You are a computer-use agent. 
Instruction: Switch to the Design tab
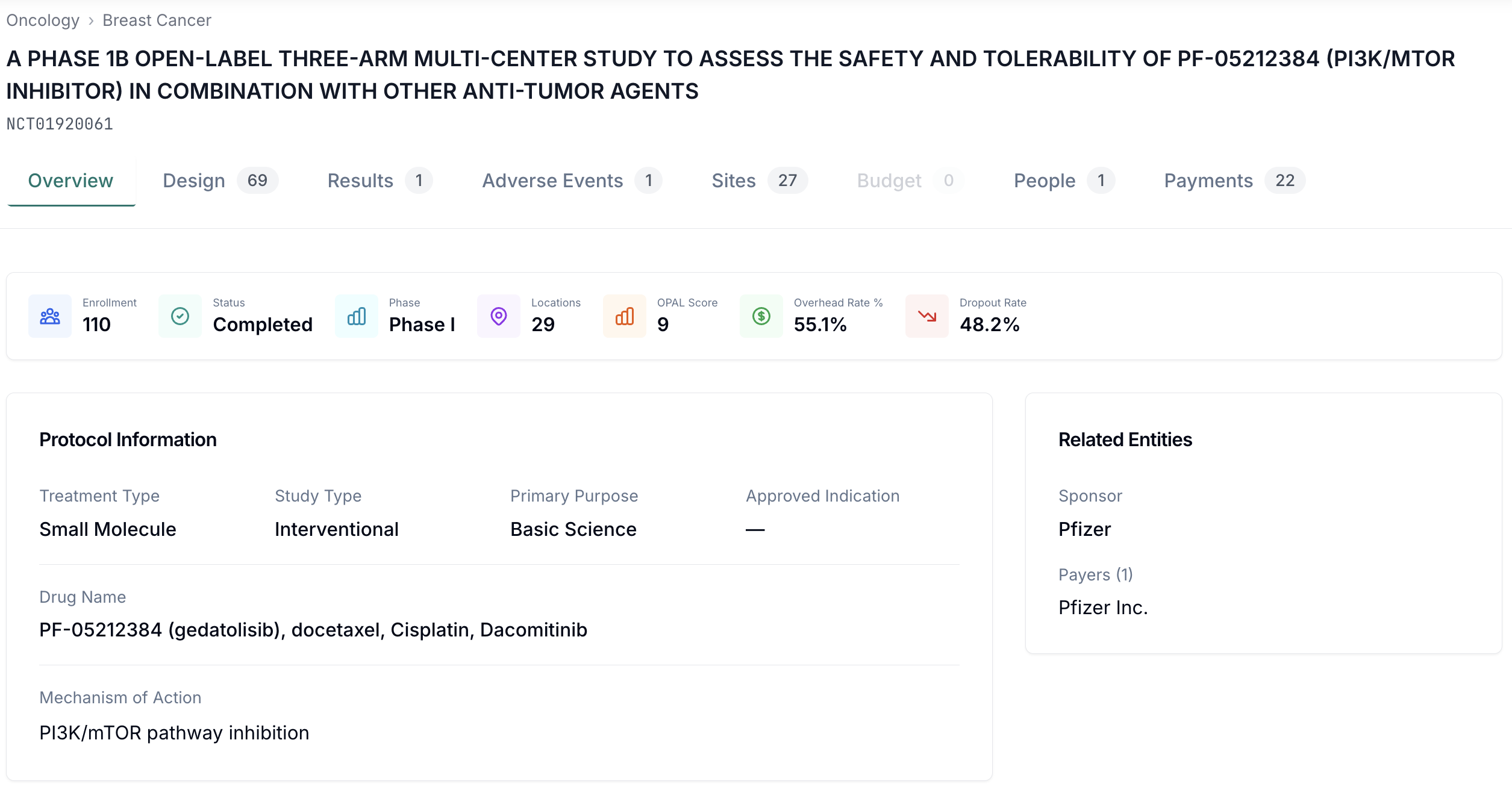point(193,180)
